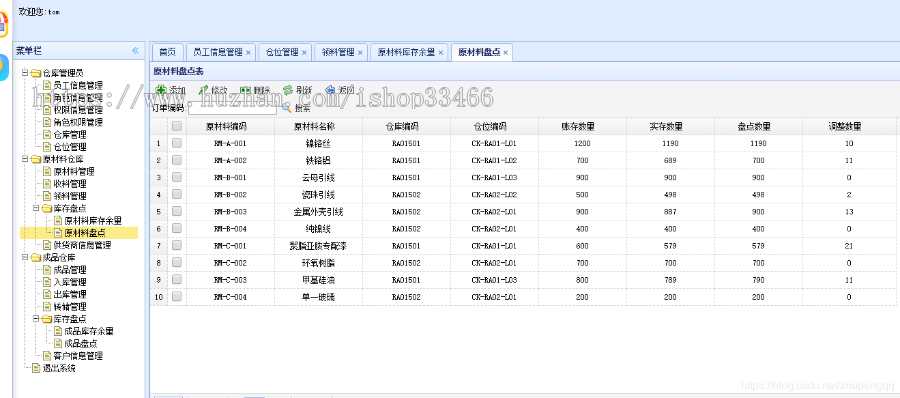Image resolution: width=900 pixels, height=398 pixels.
Task: Open 仓库管理 in the menu tree
Action: pos(70,135)
